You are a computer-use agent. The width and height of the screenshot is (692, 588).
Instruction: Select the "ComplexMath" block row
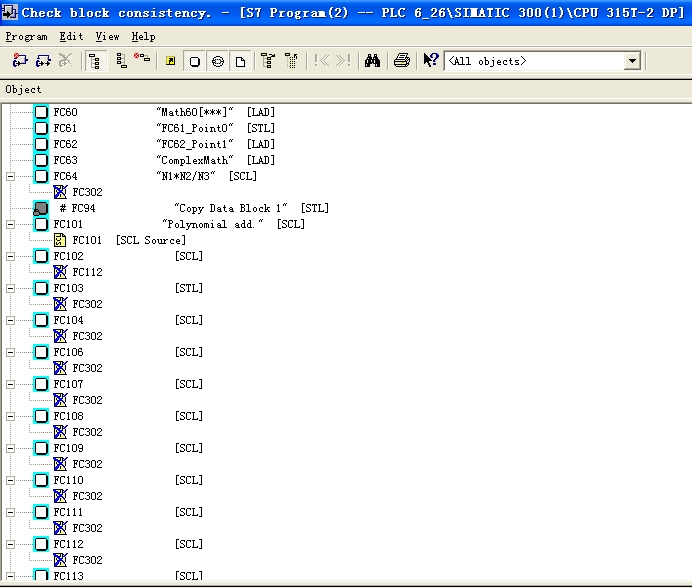click(164, 160)
